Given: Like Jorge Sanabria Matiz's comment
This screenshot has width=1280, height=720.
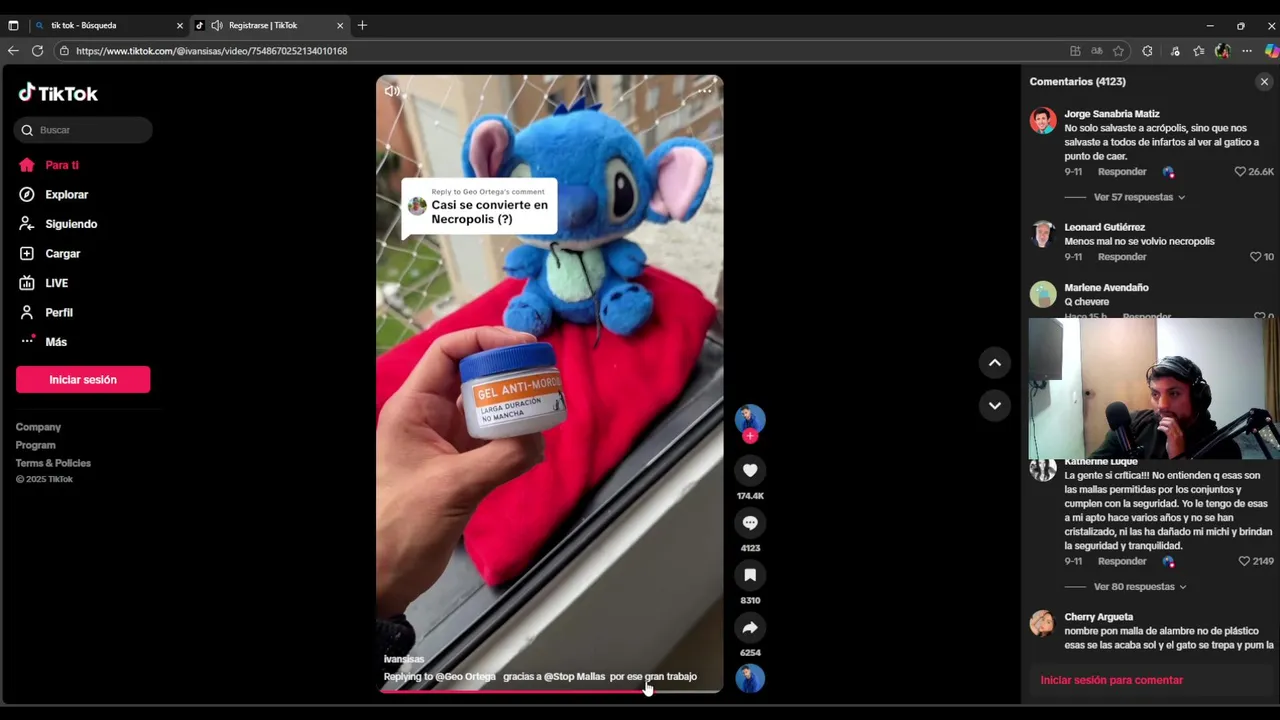Looking at the screenshot, I should (1240, 172).
